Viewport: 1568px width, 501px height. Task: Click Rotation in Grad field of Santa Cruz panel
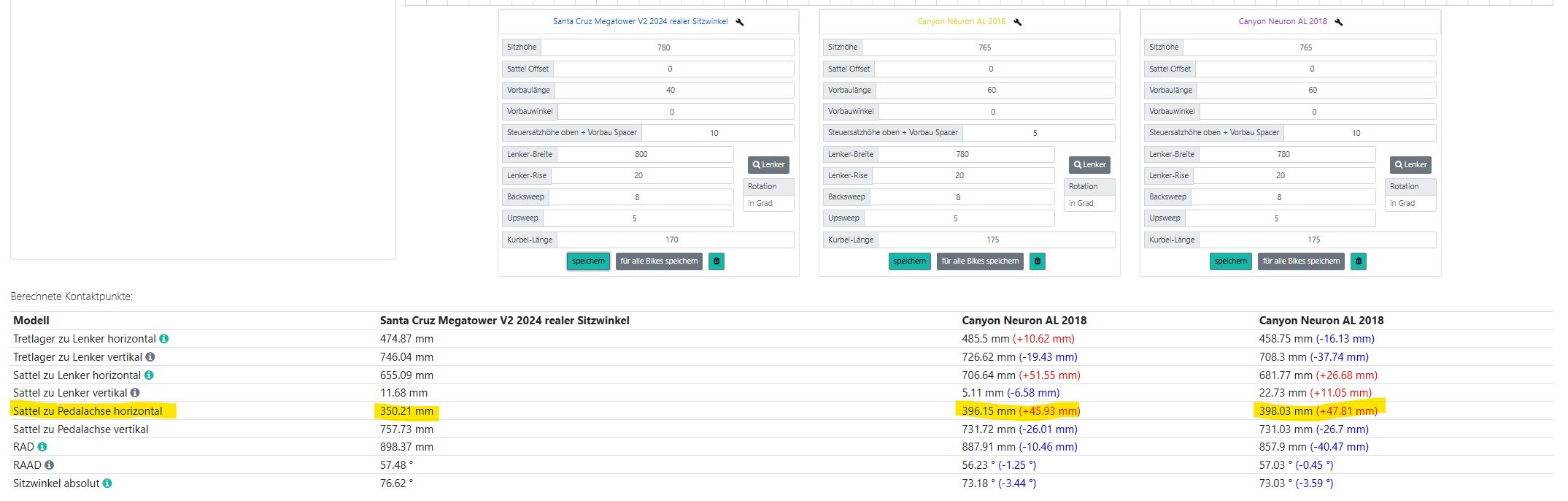pos(768,204)
